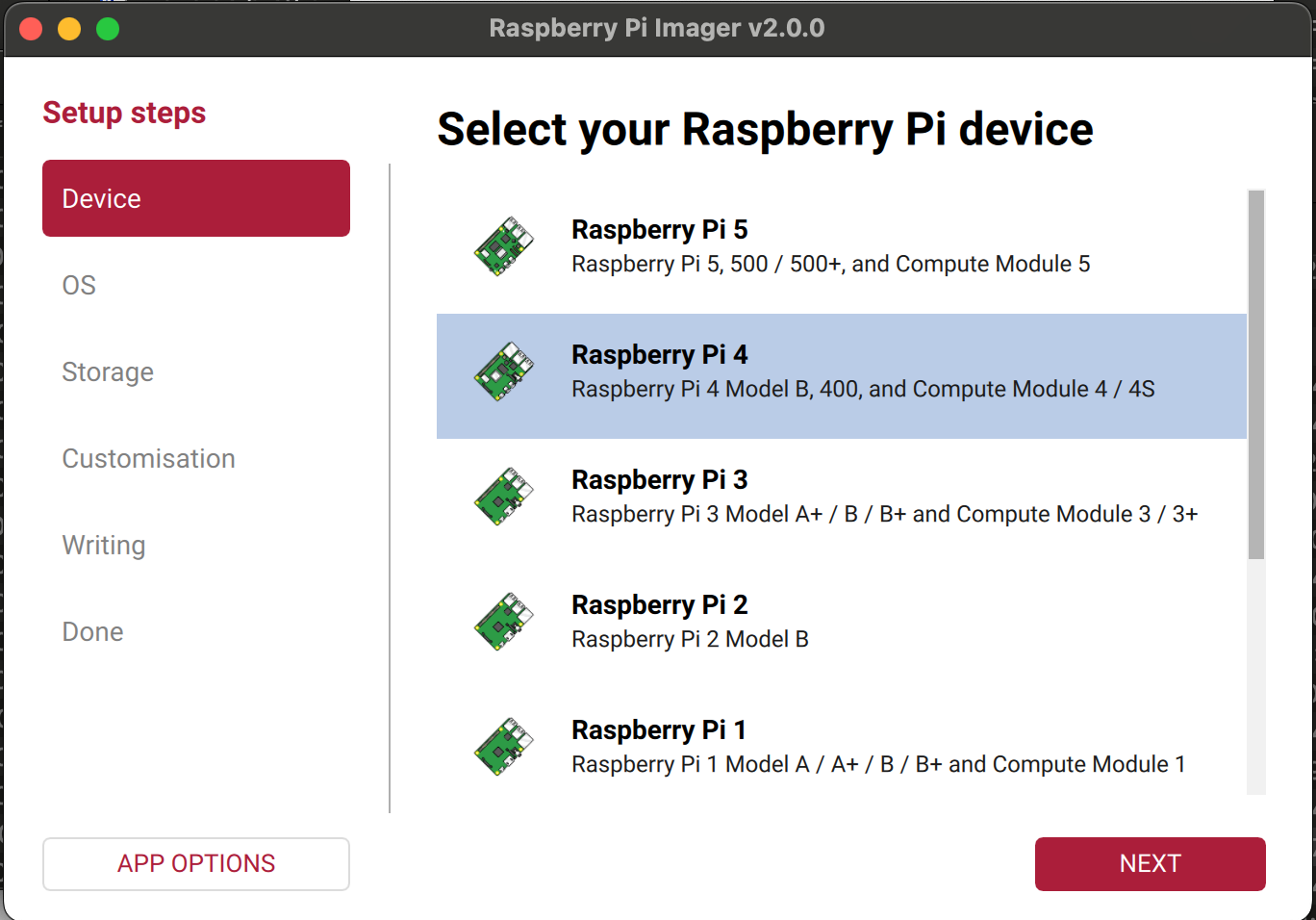Image resolution: width=1316 pixels, height=920 pixels.
Task: Click the Raspberry Pi 3 board icon
Action: pos(503,497)
